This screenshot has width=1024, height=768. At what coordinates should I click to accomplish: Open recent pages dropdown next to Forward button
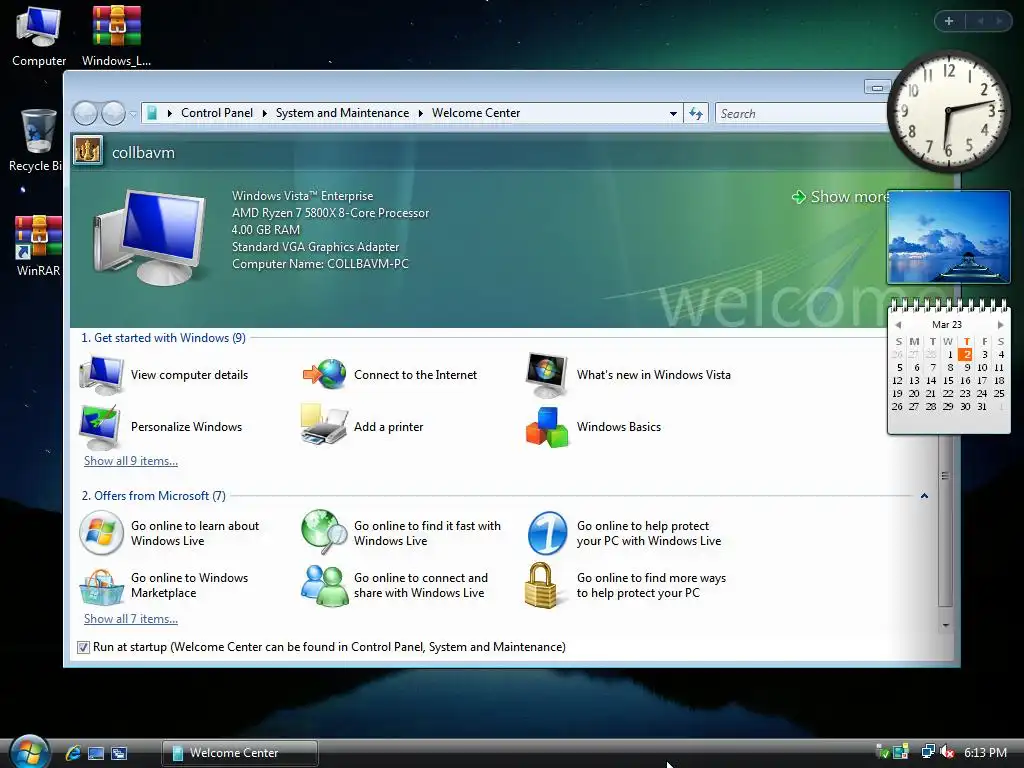[133, 114]
